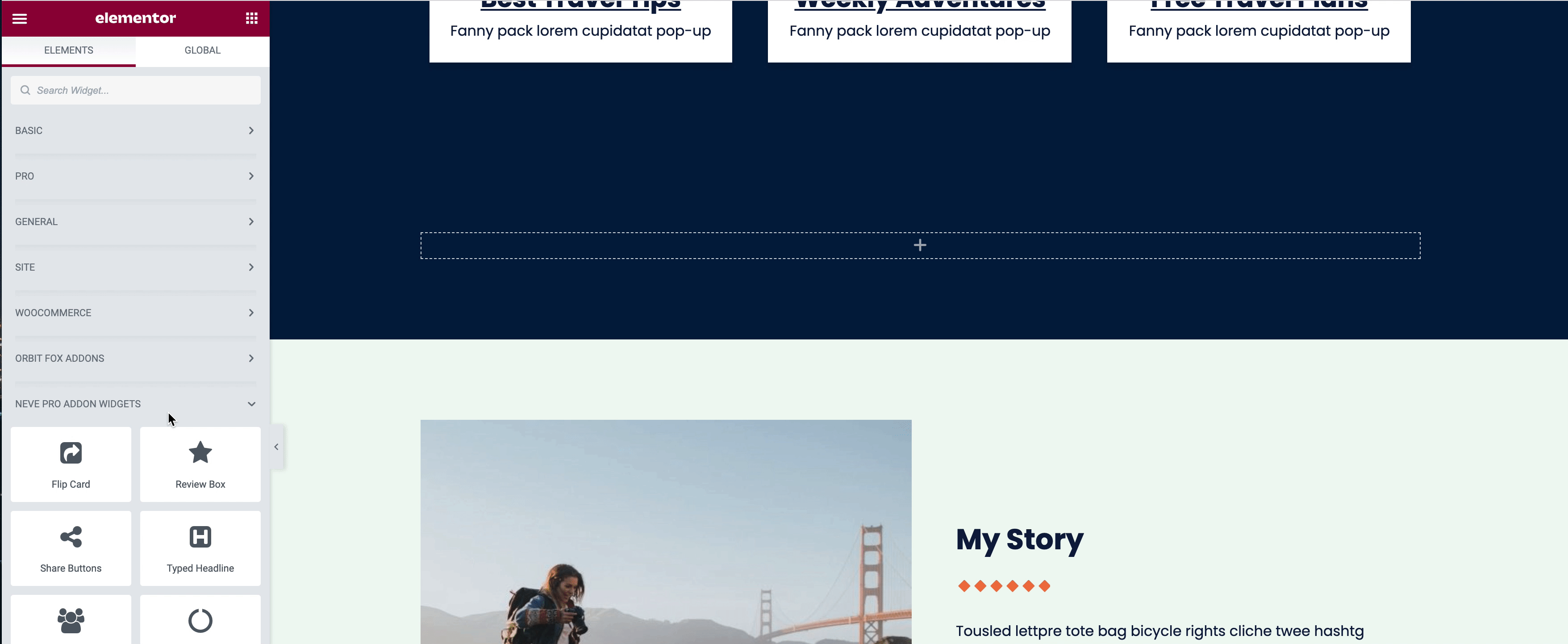
Task: Expand the Orbit Fox Addons category
Action: coord(135,359)
